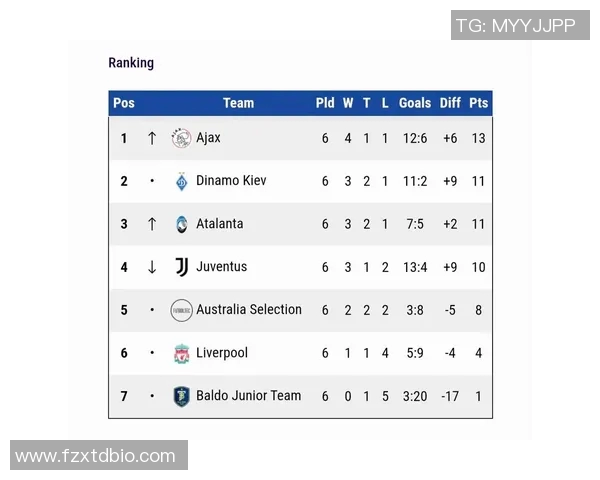Click the Diff column header

tap(450, 103)
